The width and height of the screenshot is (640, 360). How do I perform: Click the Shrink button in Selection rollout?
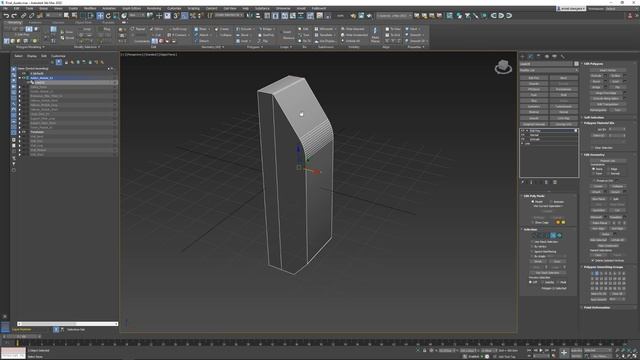(x=538, y=262)
